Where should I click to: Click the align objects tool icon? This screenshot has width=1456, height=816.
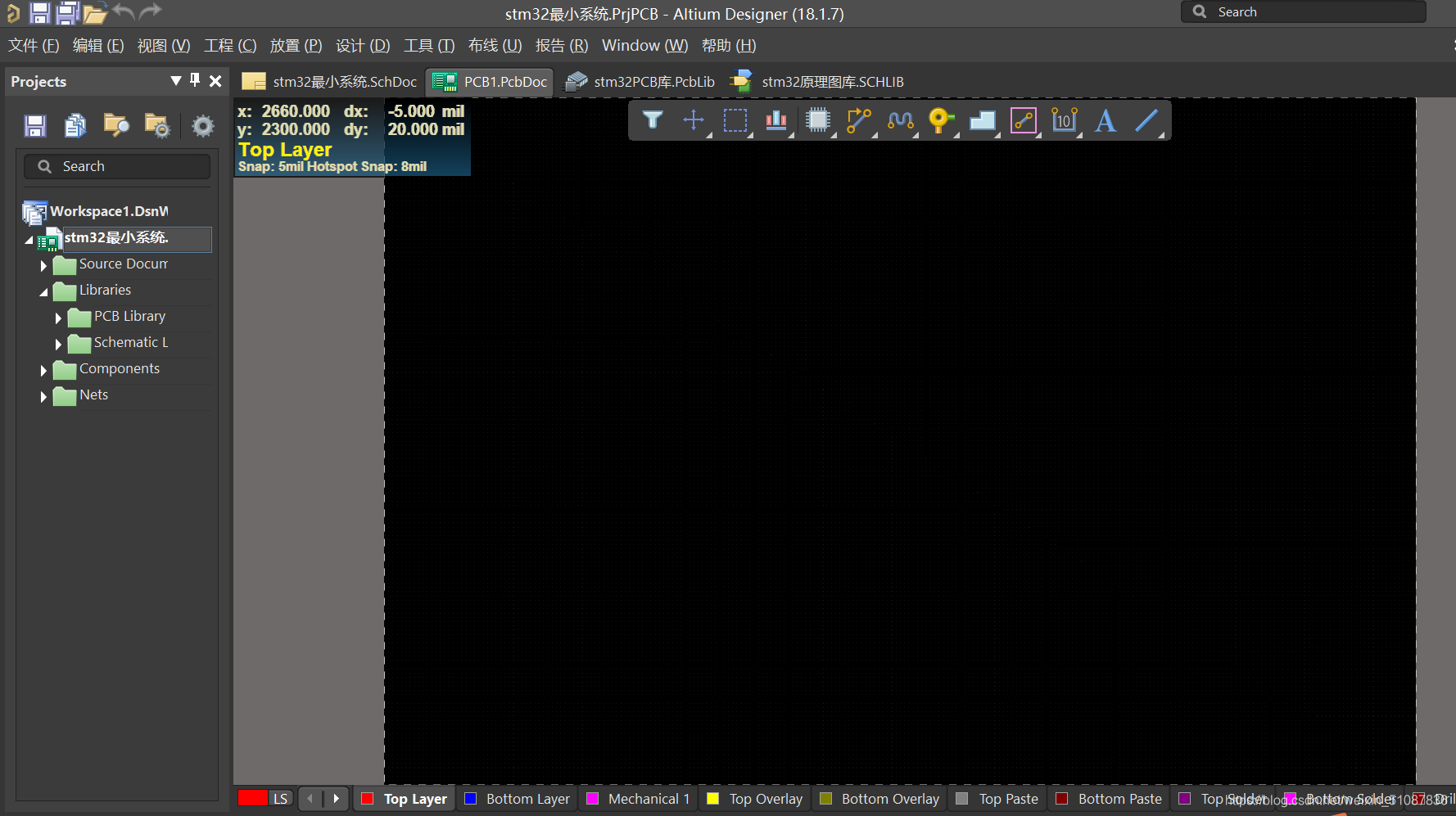point(775,120)
